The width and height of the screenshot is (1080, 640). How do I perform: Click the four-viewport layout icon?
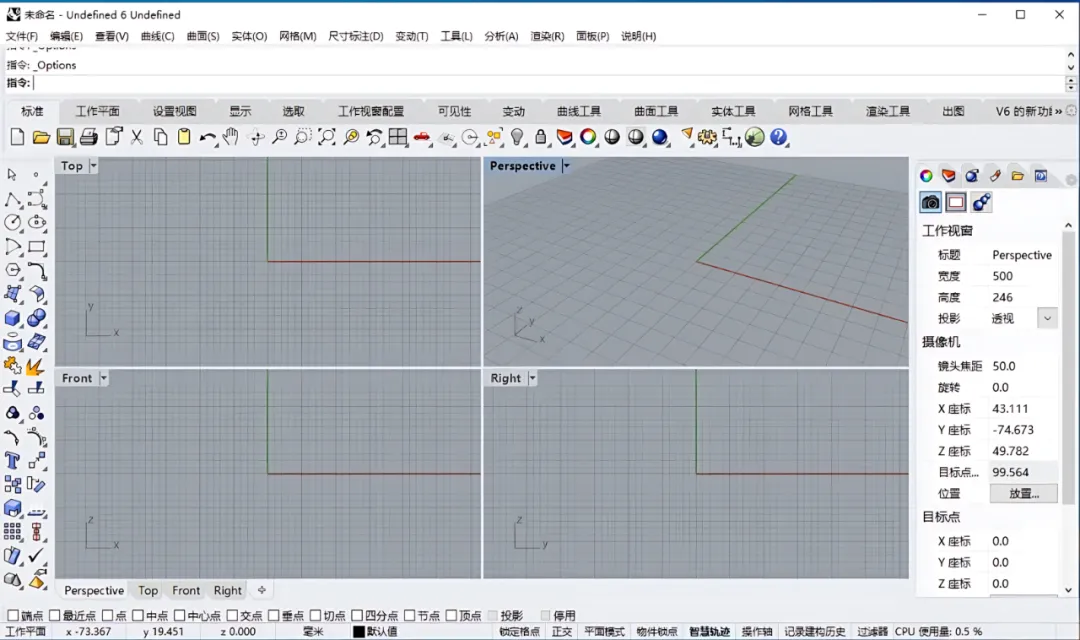tap(397, 137)
